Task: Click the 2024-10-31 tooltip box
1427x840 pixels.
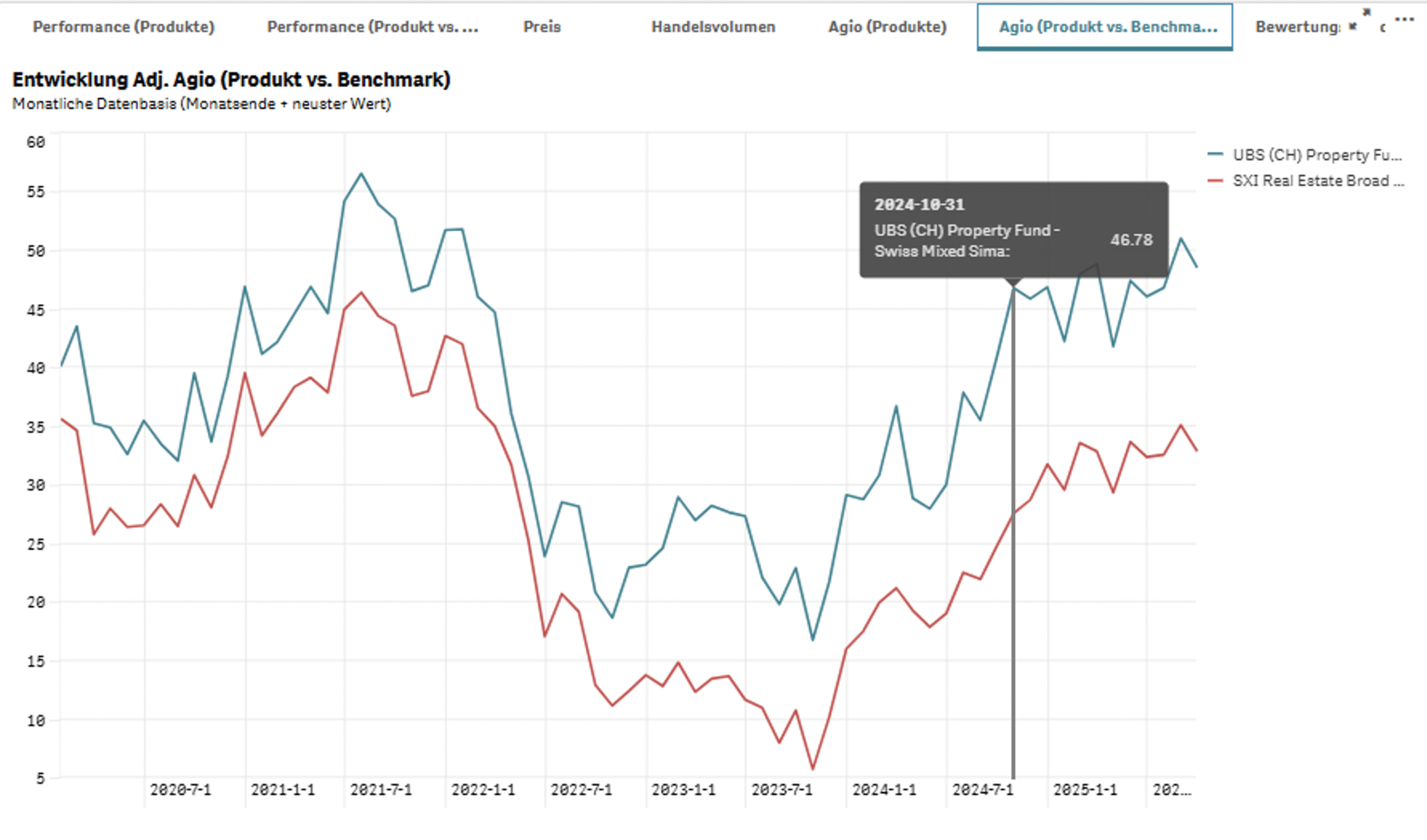Action: pos(1013,230)
